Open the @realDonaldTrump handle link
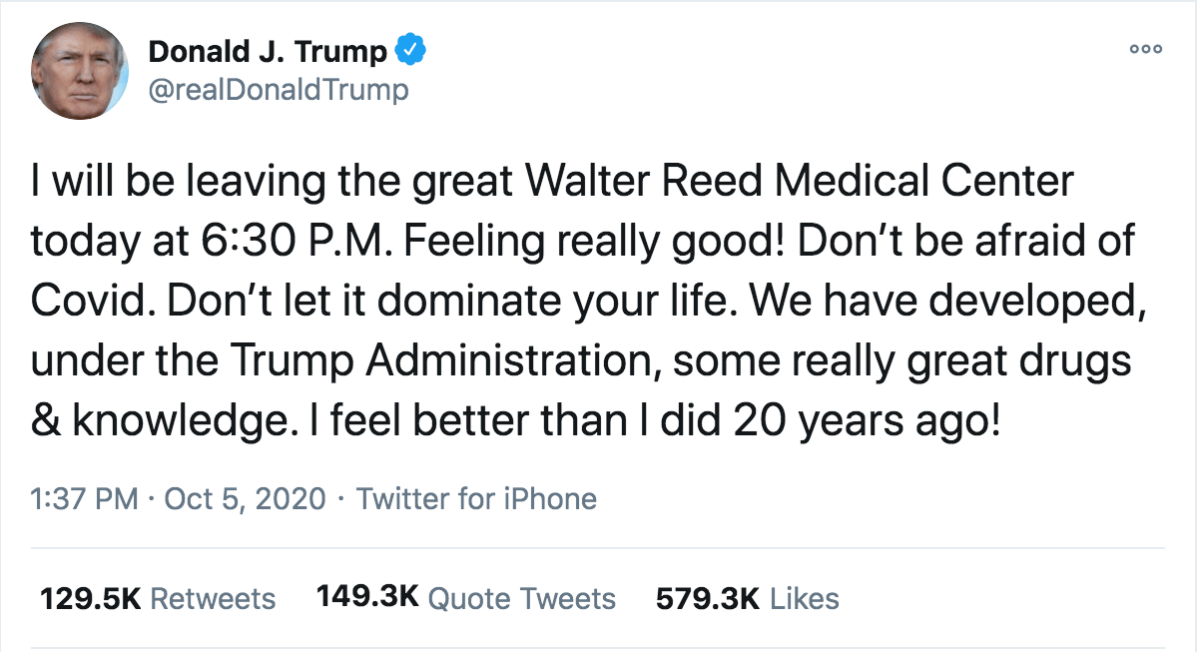The height and width of the screenshot is (652, 1199). tap(278, 90)
